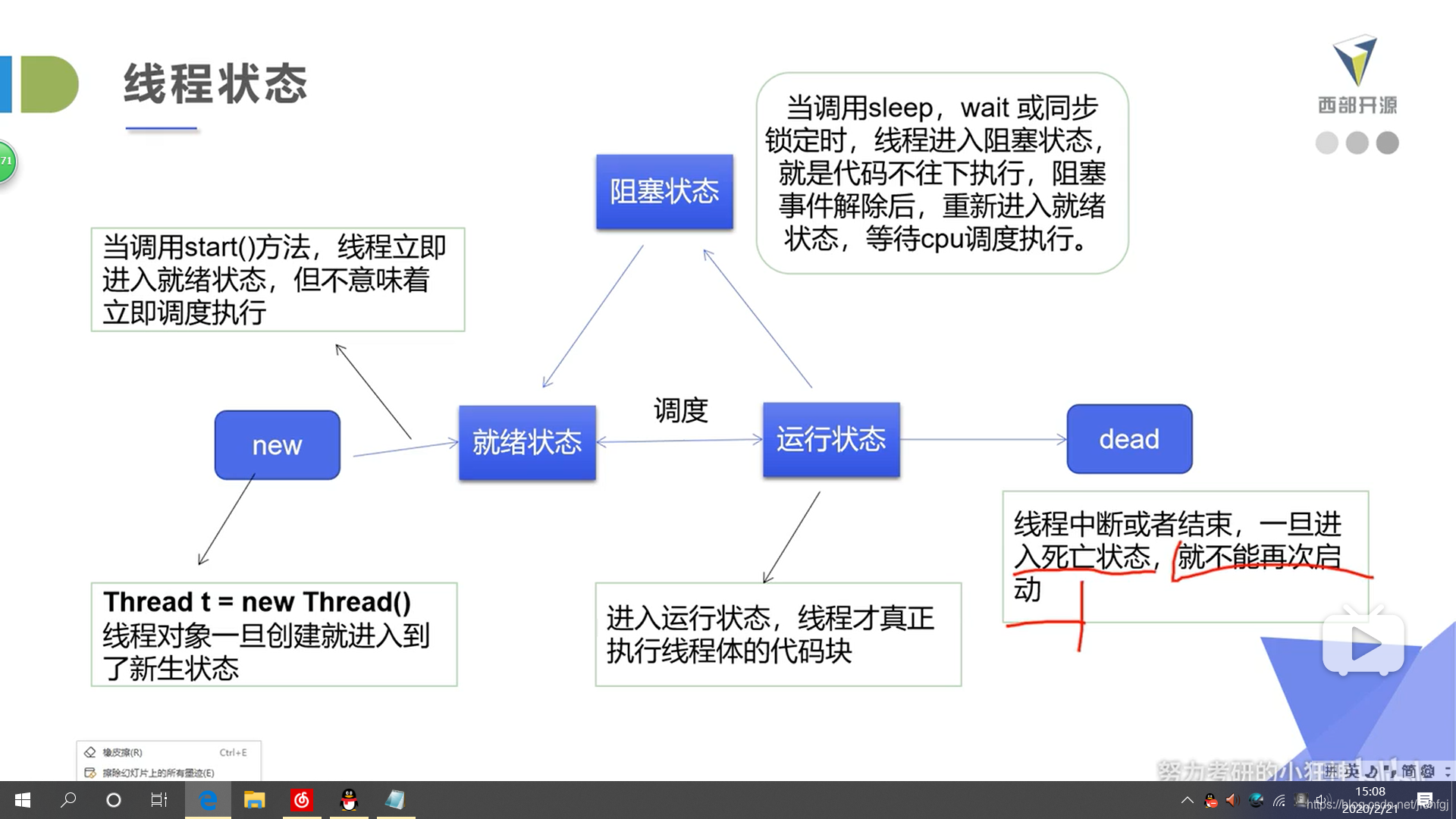The height and width of the screenshot is (819, 1456).
Task: Click the 线程状态 slide title
Action: click(216, 83)
